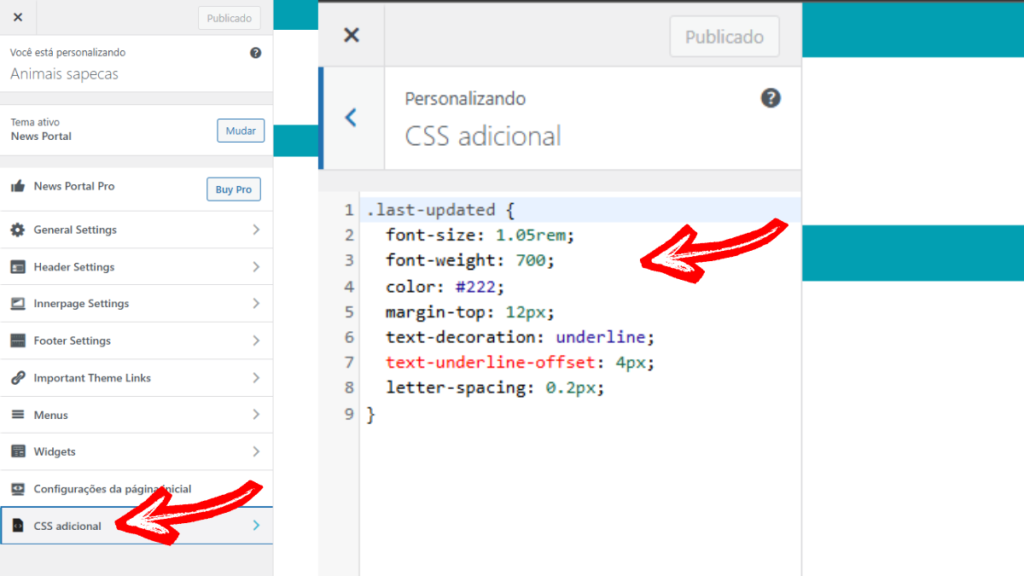Click the Menus hamburger icon
This screenshot has width=1024, height=576.
click(17, 414)
